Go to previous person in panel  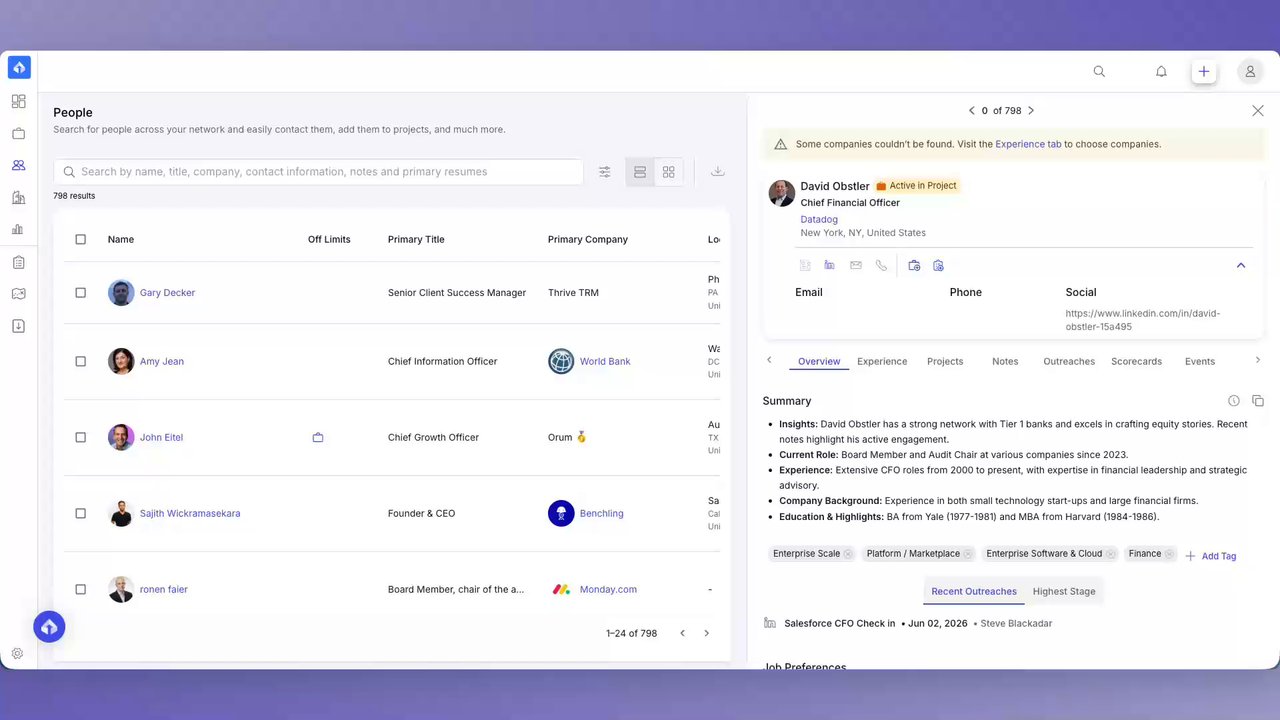(971, 111)
